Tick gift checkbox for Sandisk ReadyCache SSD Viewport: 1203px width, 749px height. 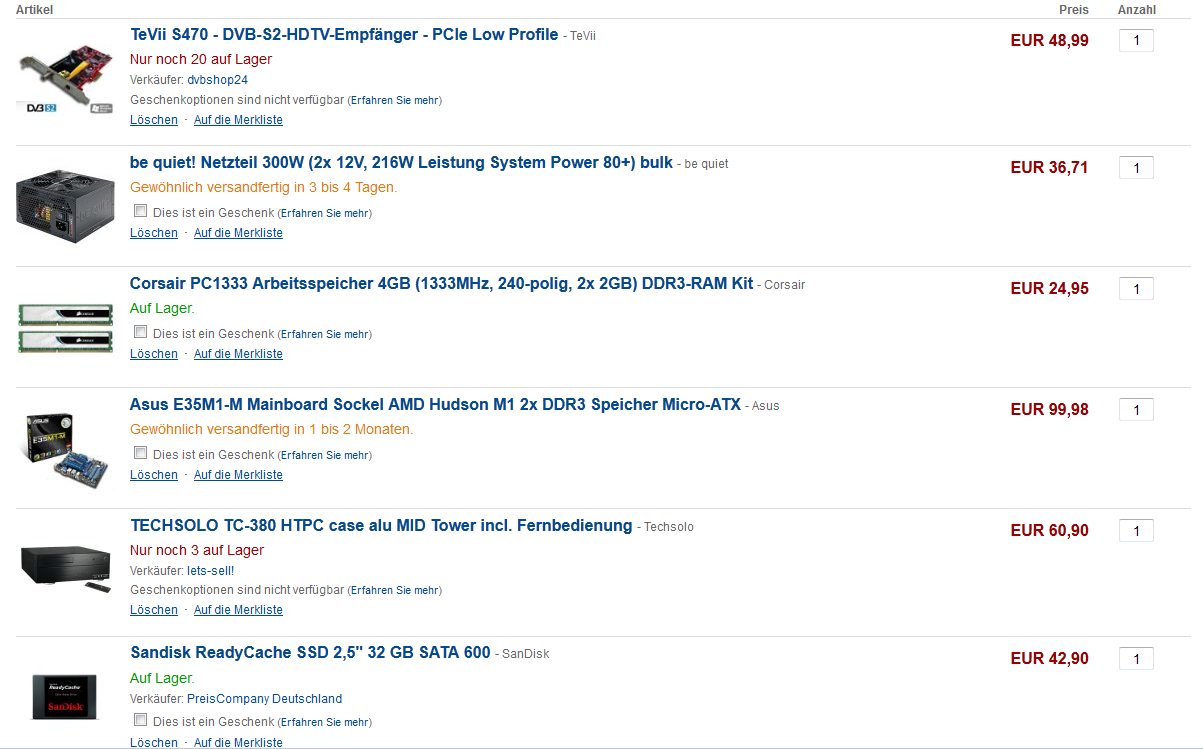[141, 720]
